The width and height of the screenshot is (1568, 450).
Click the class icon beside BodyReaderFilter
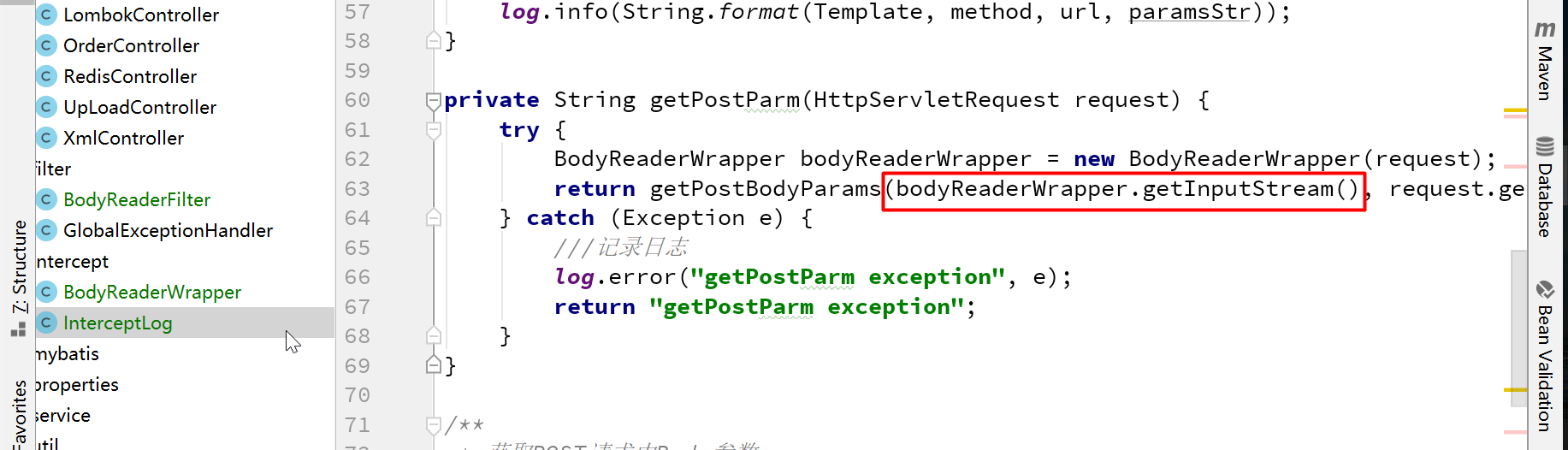coord(47,199)
